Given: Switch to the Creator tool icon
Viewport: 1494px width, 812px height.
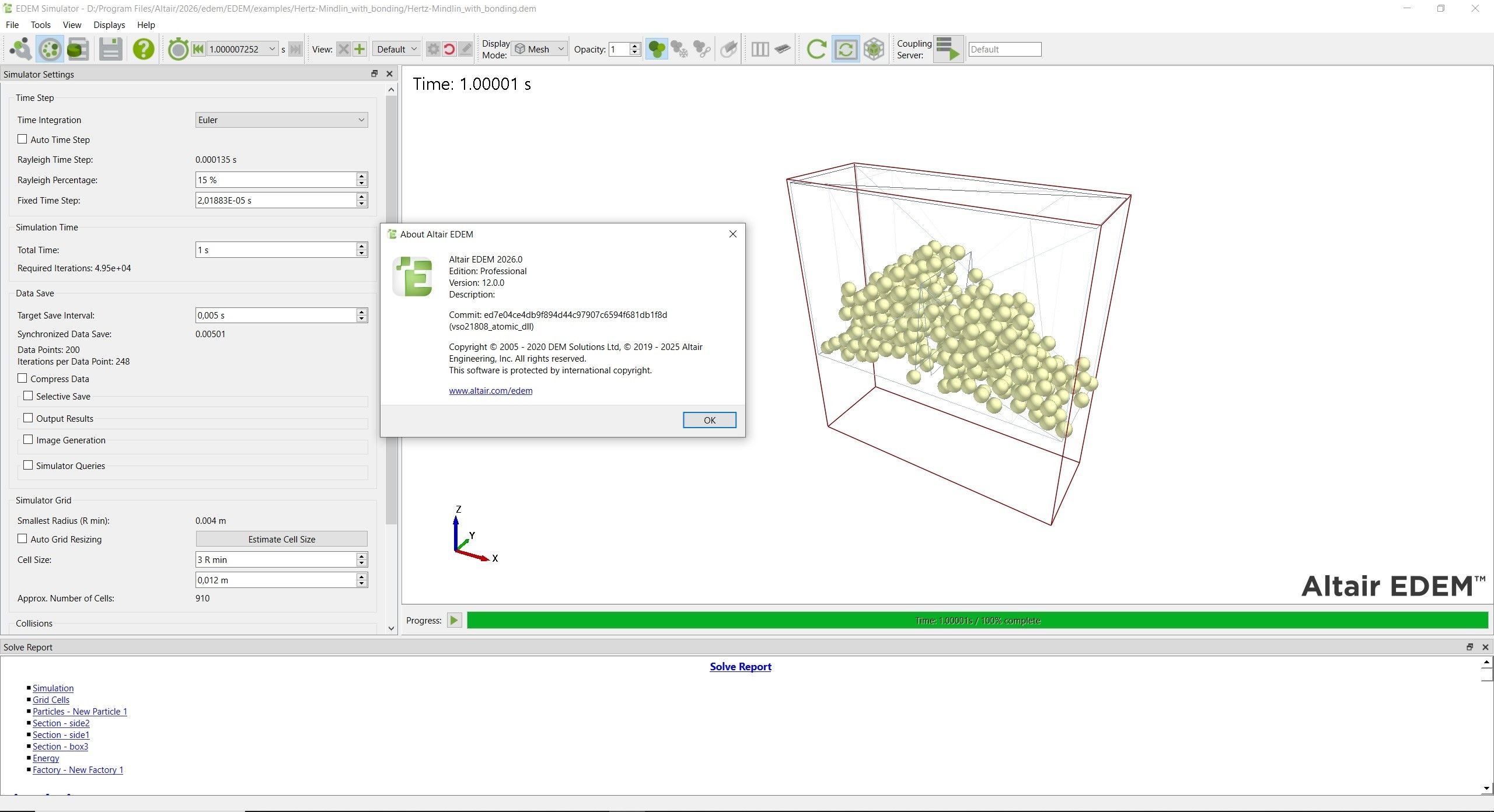Looking at the screenshot, I should [x=21, y=49].
